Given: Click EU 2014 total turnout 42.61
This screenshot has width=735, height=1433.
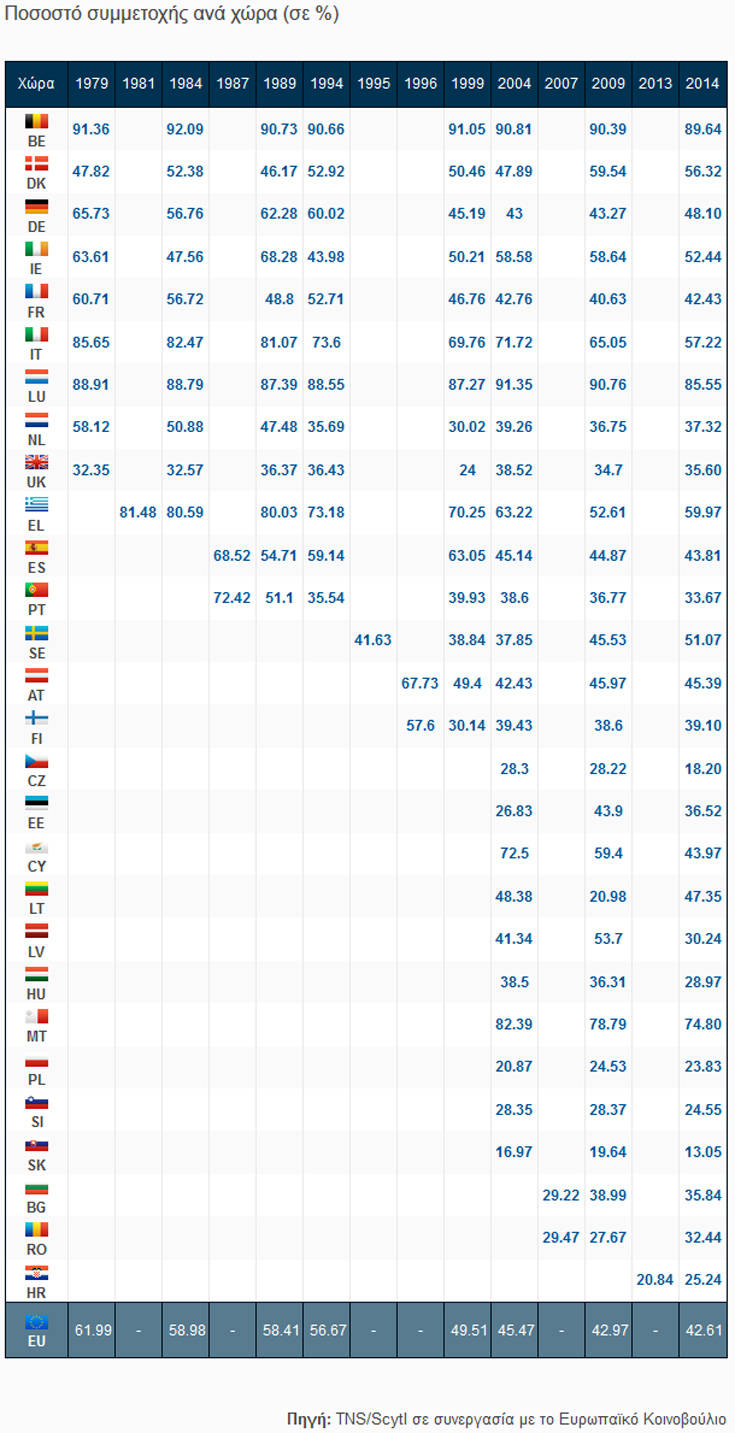Looking at the screenshot, I should point(702,1330).
